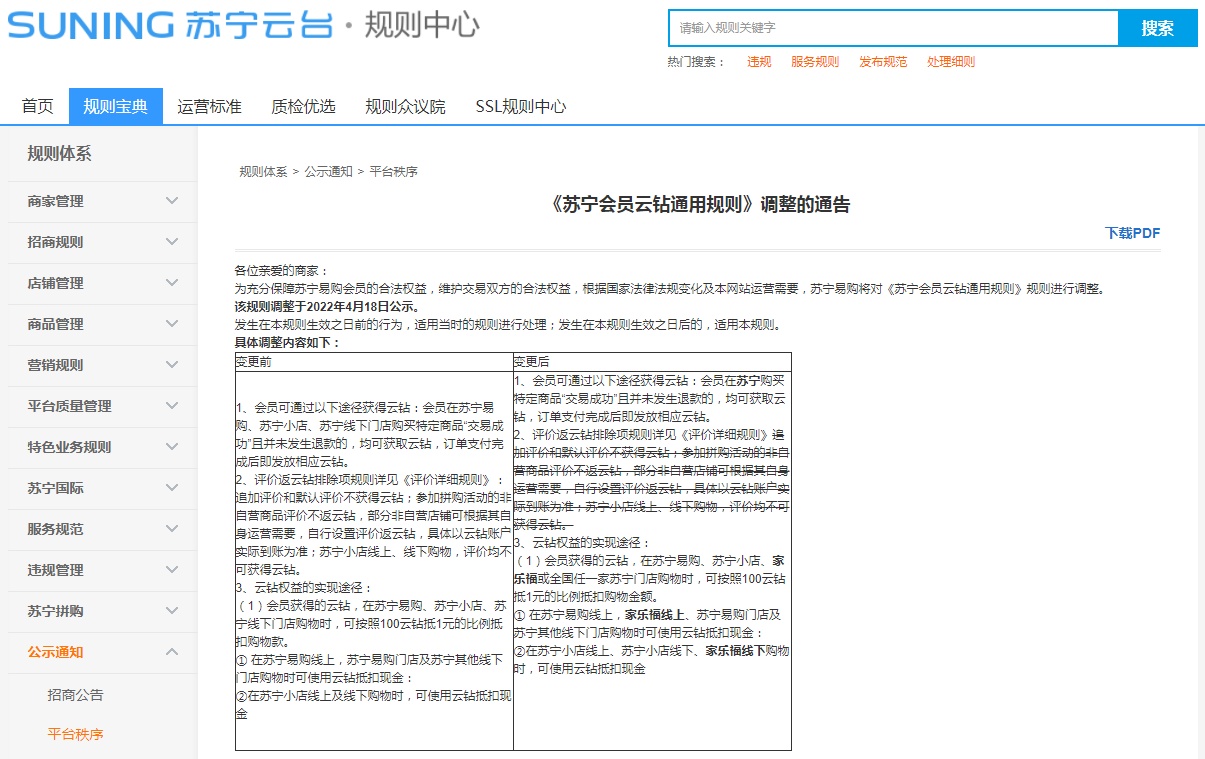The image size is (1205, 759).
Task: Open the SSL规则中心 tab
Action: pyautogui.click(x=520, y=106)
